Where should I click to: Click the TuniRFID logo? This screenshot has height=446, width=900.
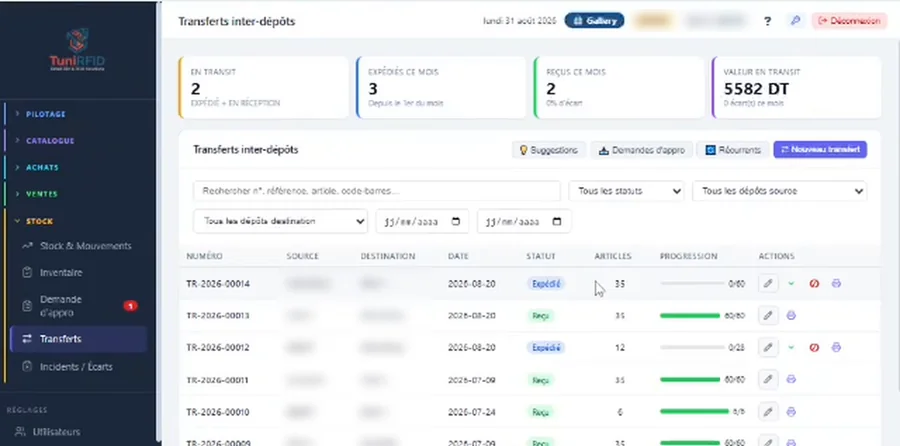coord(77,49)
